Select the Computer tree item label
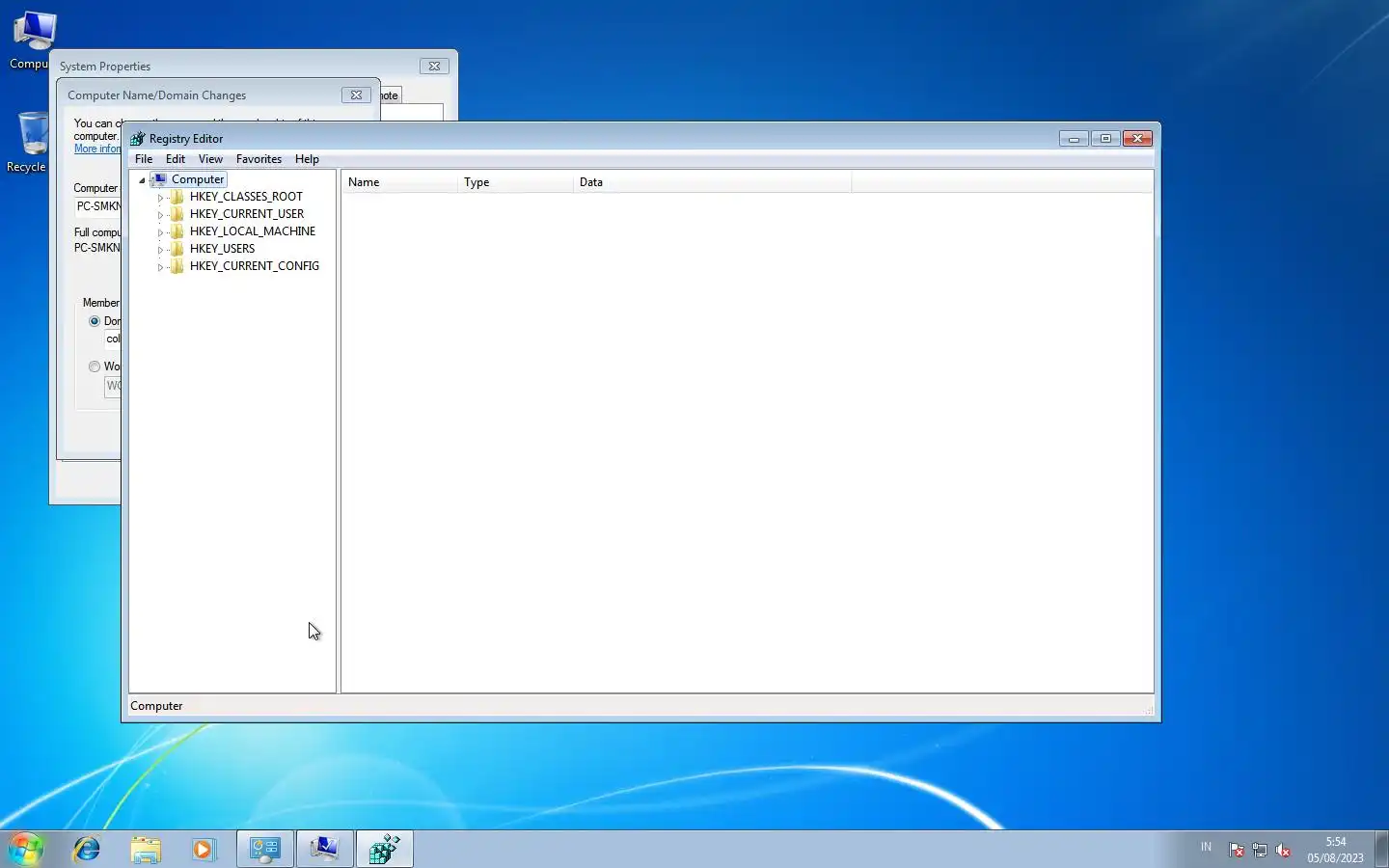1389x868 pixels. pos(198,179)
